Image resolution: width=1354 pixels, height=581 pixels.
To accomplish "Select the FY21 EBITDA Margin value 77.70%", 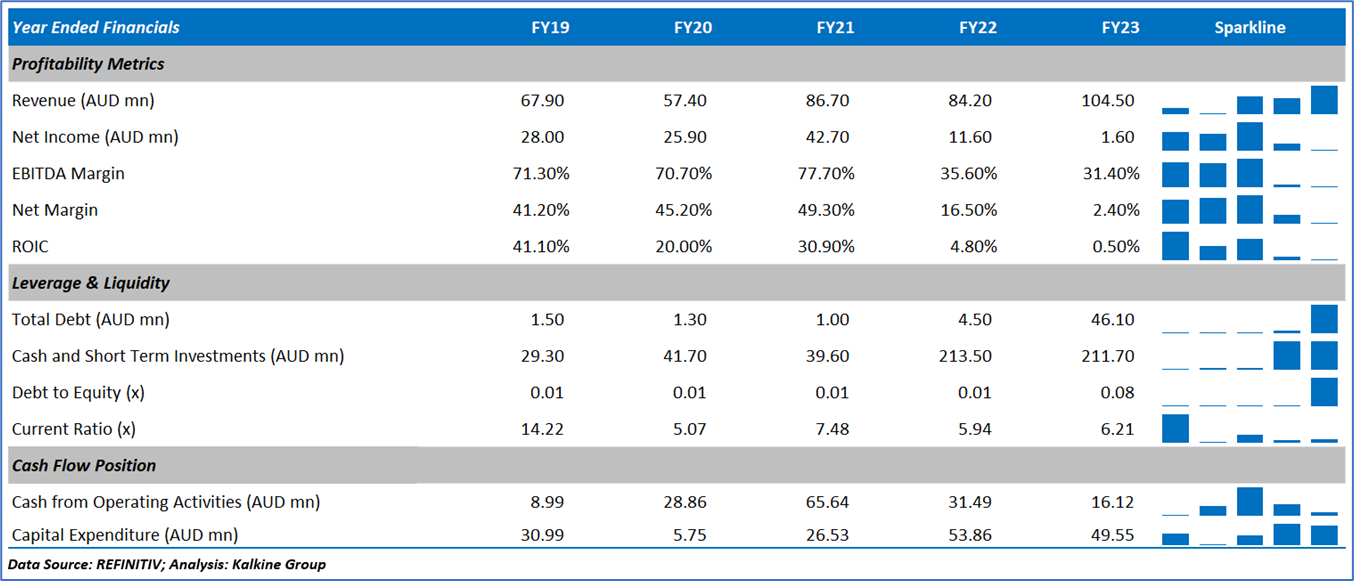I will tap(830, 174).
